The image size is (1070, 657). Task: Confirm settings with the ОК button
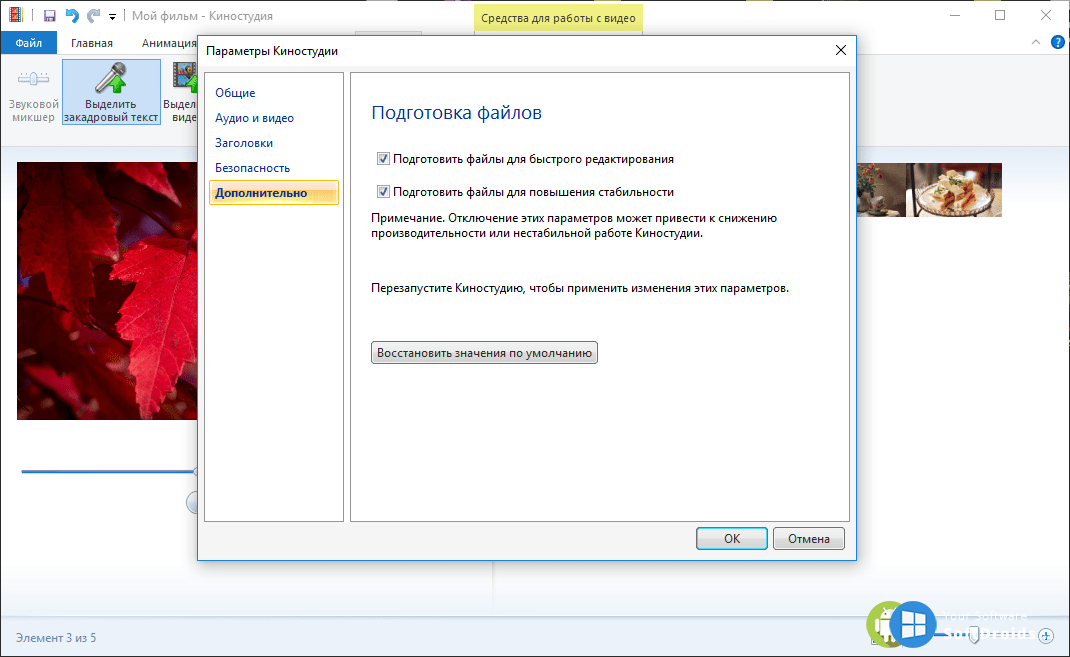732,538
